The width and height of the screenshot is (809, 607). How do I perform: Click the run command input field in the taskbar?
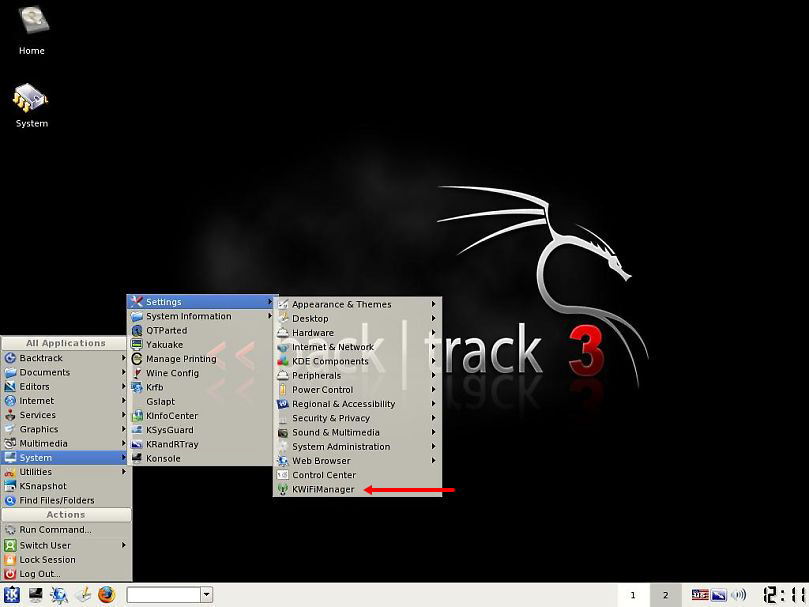coord(164,595)
